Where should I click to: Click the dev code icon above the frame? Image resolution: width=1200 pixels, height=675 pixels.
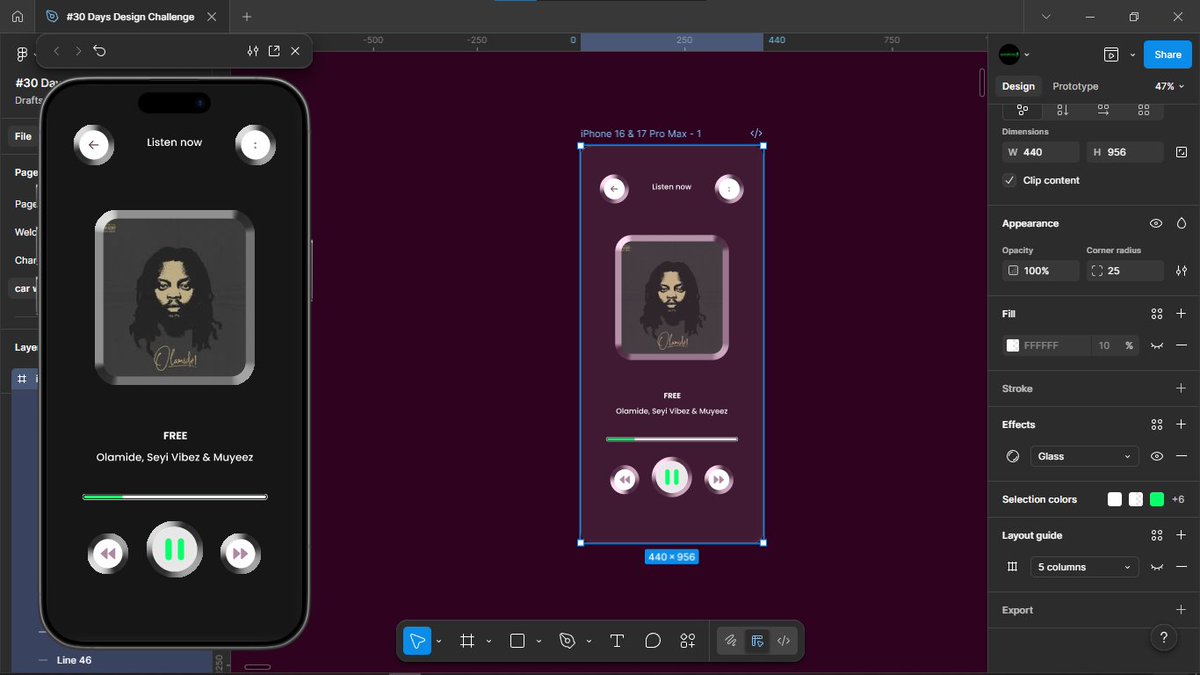756,133
